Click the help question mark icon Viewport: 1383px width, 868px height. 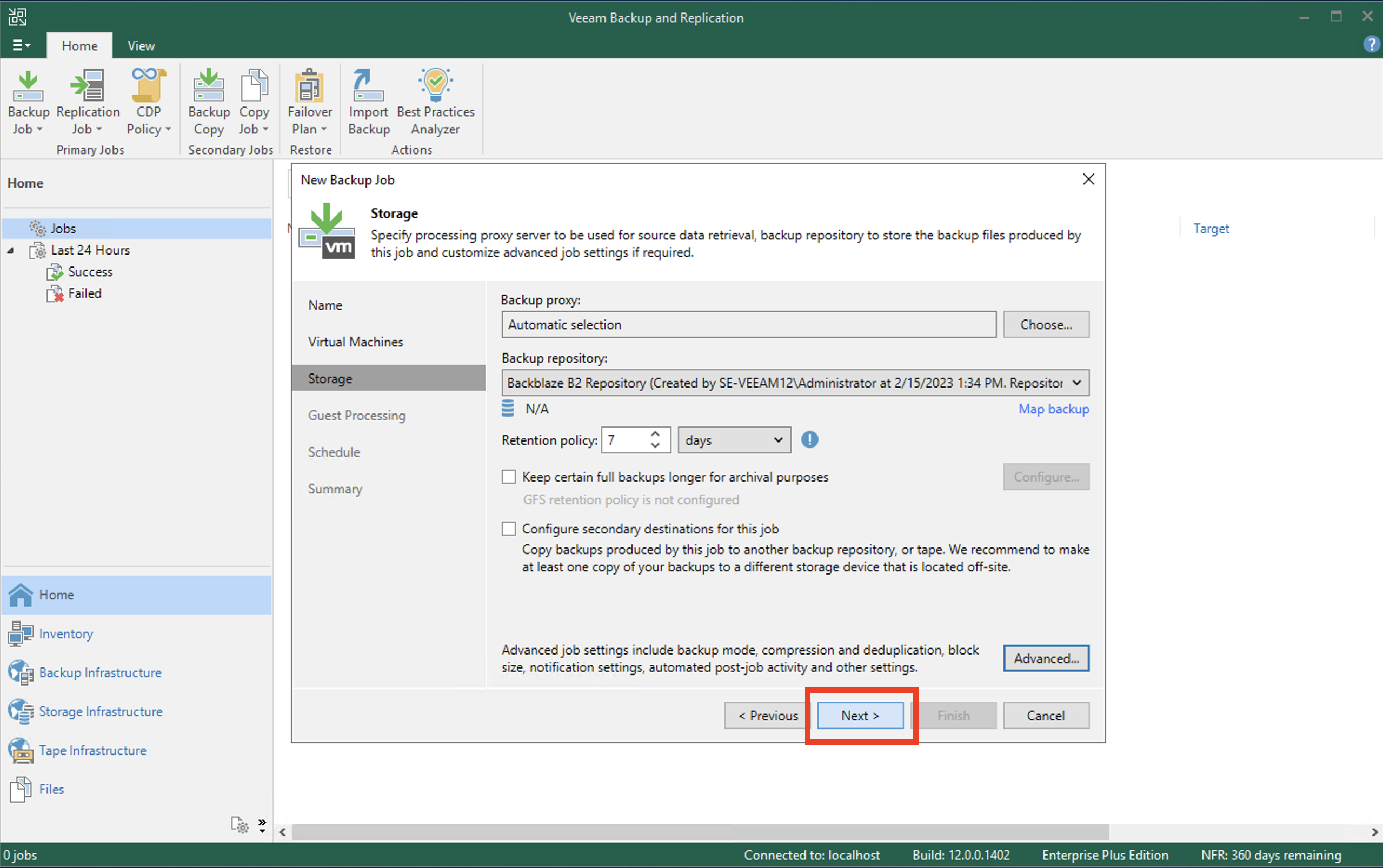tap(1371, 44)
